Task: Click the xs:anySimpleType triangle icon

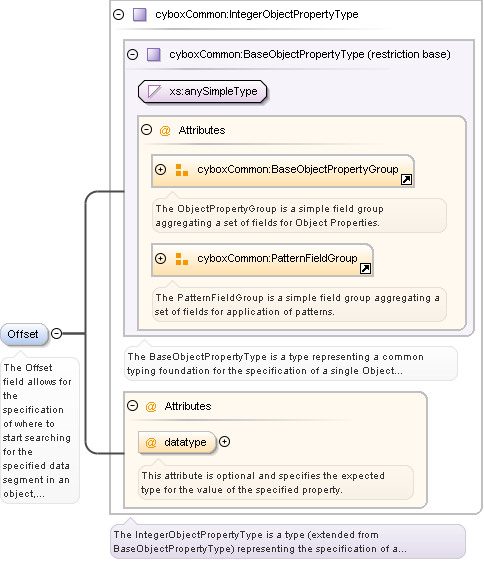Action: pyautogui.click(x=154, y=91)
